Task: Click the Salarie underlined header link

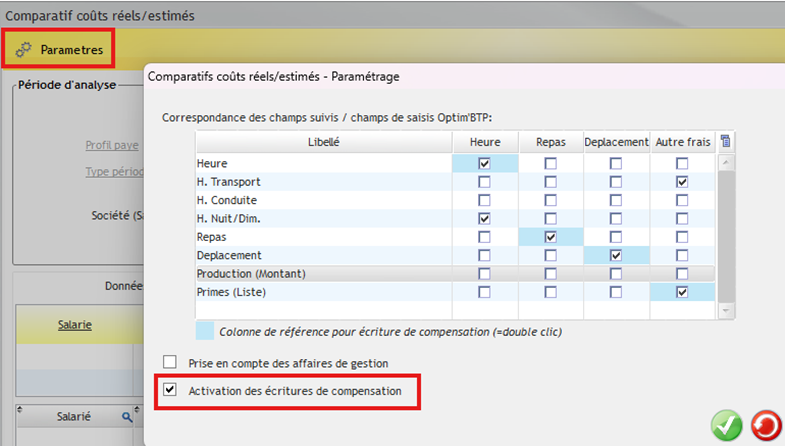Action: 75,324
